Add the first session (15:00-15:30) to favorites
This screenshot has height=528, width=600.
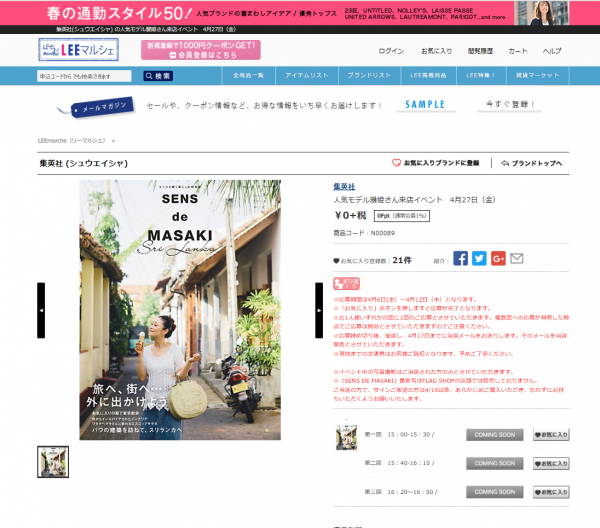point(550,435)
